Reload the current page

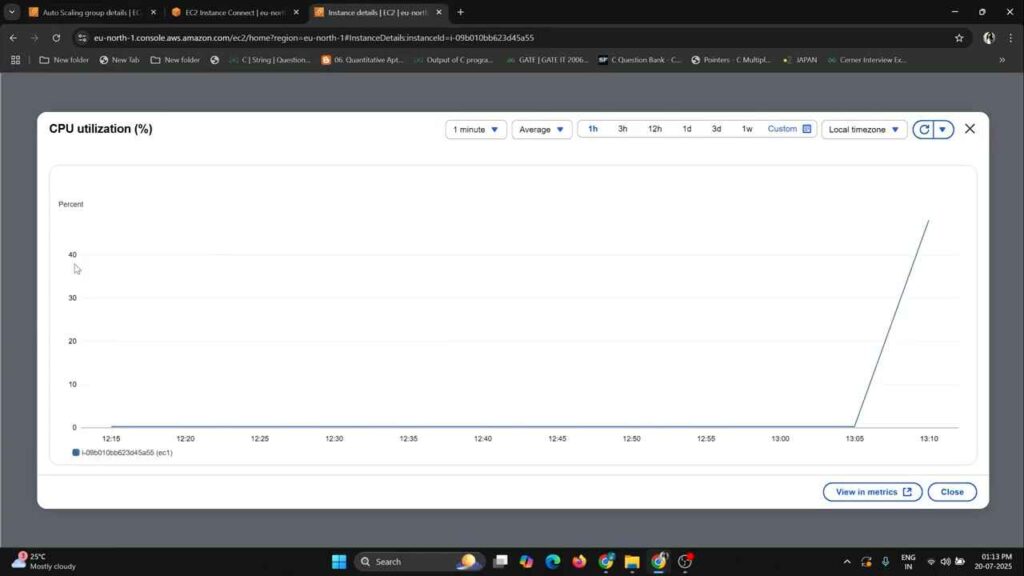56,38
